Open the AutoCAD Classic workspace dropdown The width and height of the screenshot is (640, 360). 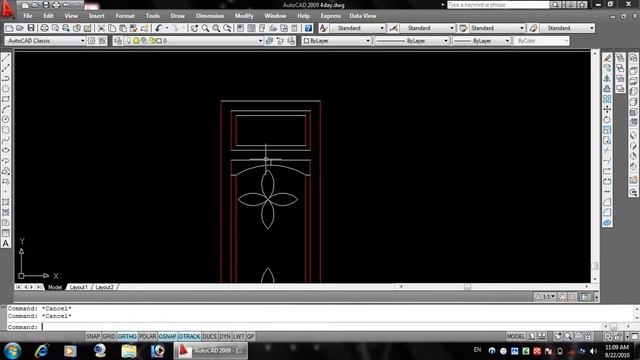coord(45,41)
